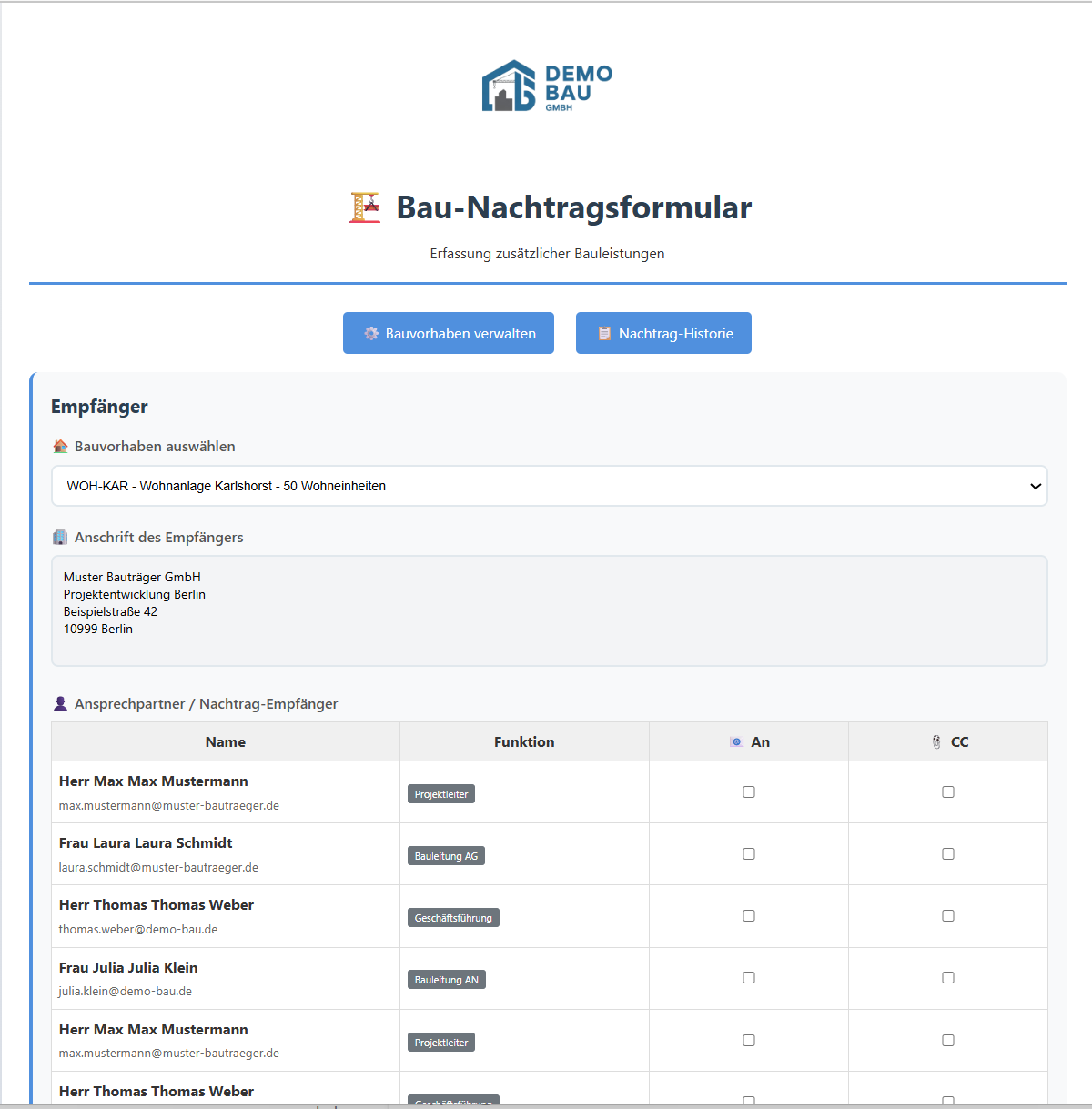Enable the An checkbox for Frau Julia Julia Klein
The width and height of the screenshot is (1092, 1109).
(x=749, y=977)
